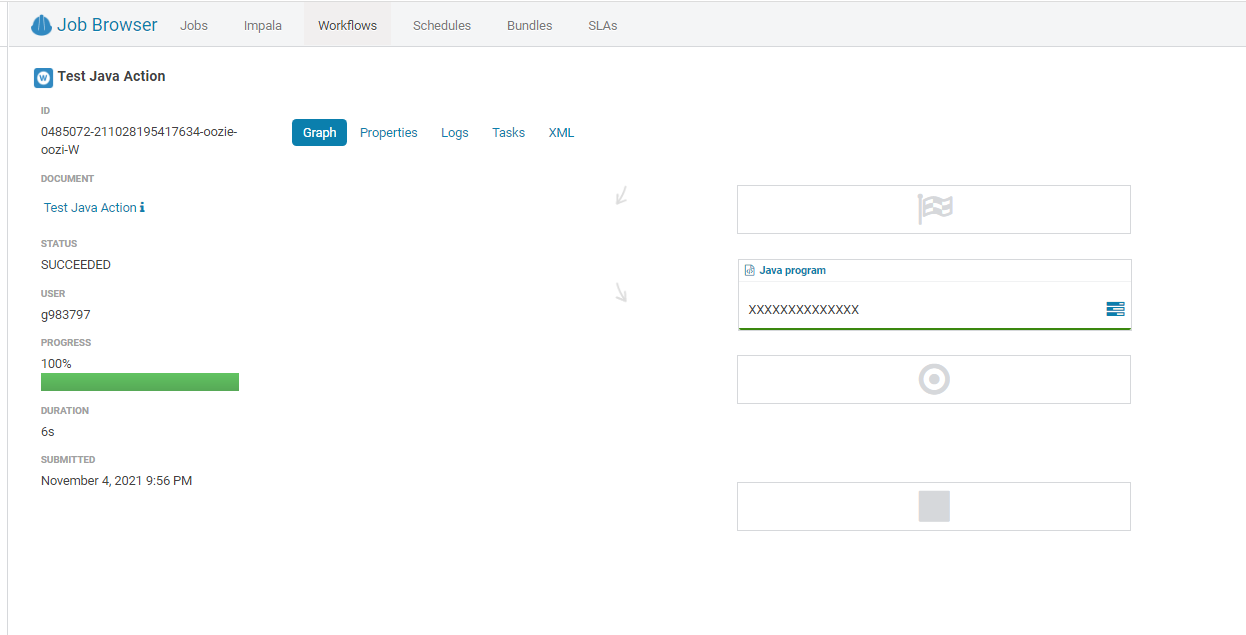The height and width of the screenshot is (635, 1246).
Task: Click the start flag node icon
Action: pyautogui.click(x=934, y=209)
